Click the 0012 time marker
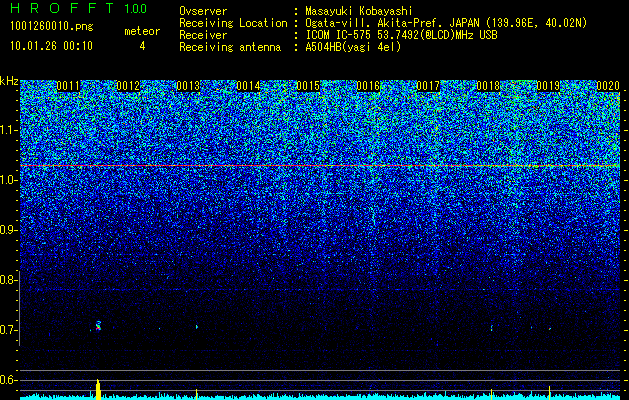629x400 pixels. tap(128, 86)
